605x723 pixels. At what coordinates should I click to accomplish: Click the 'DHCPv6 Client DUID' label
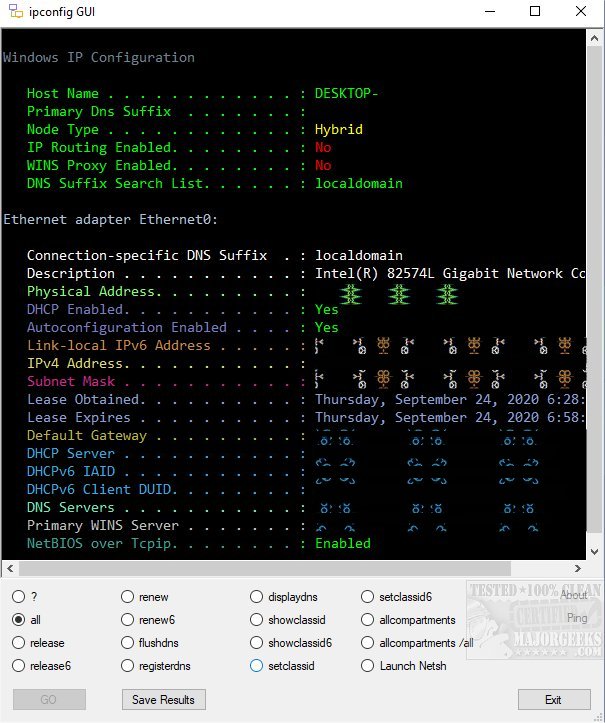click(99, 489)
